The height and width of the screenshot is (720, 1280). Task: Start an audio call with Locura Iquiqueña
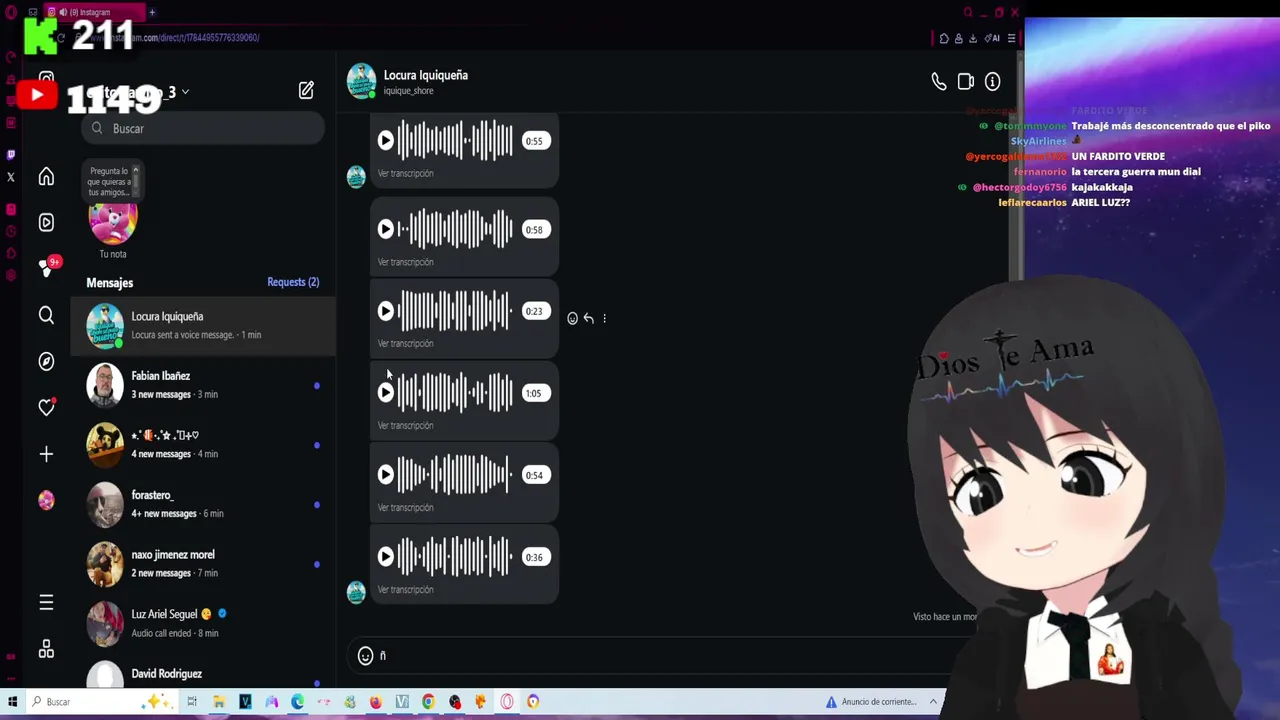(x=939, y=82)
